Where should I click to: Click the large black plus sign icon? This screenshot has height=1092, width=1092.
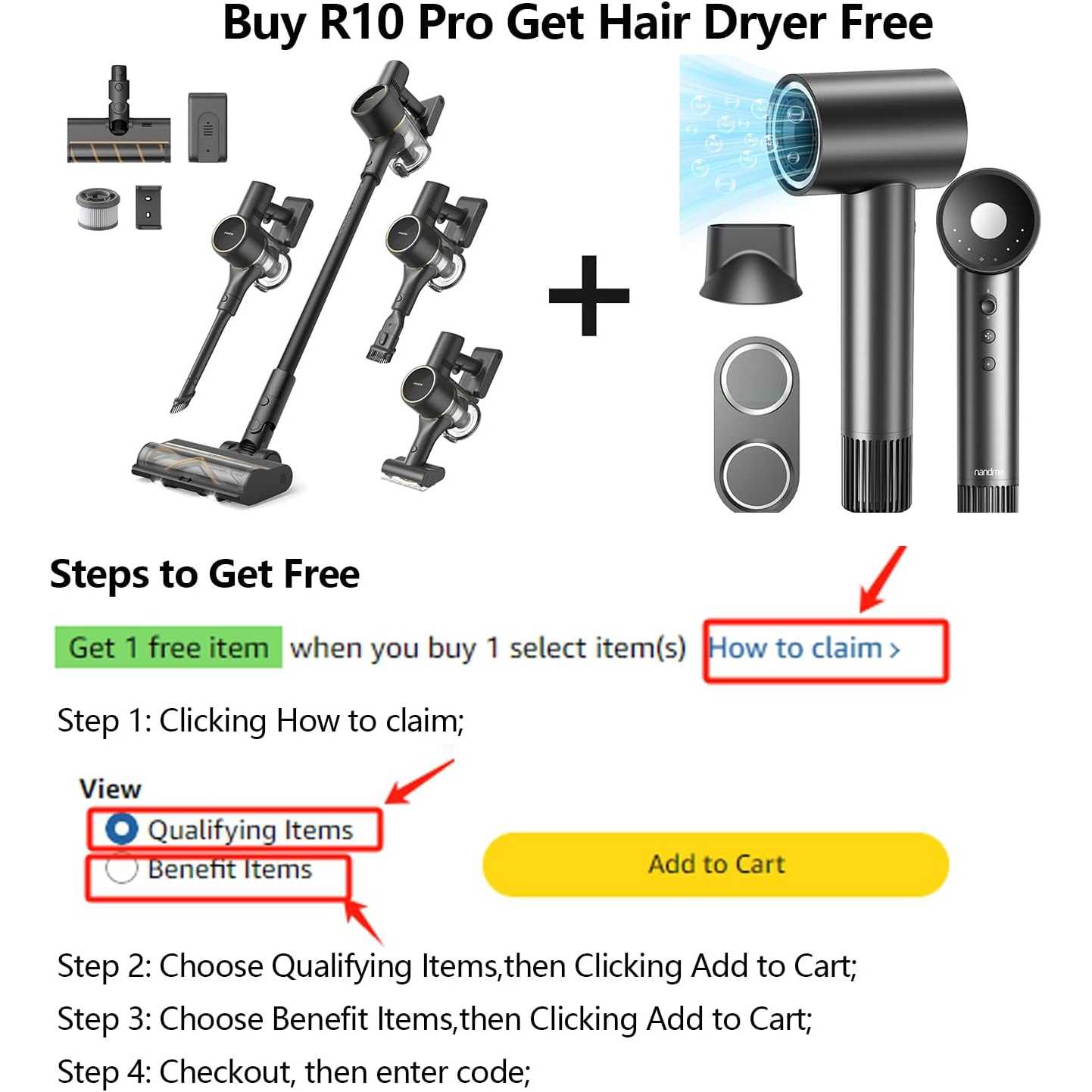[x=589, y=295]
